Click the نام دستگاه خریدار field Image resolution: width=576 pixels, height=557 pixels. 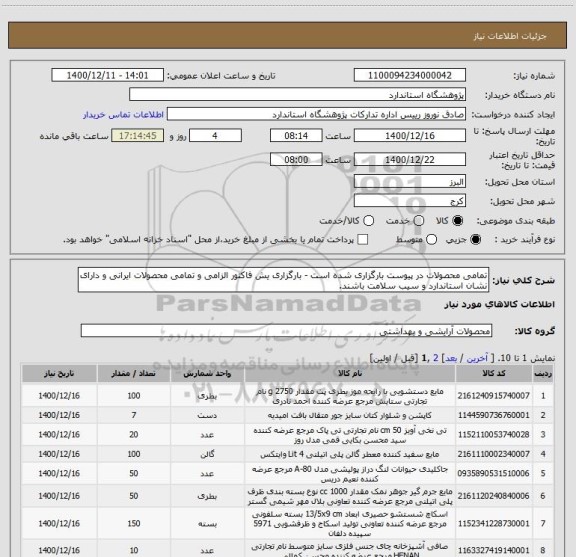[297, 95]
